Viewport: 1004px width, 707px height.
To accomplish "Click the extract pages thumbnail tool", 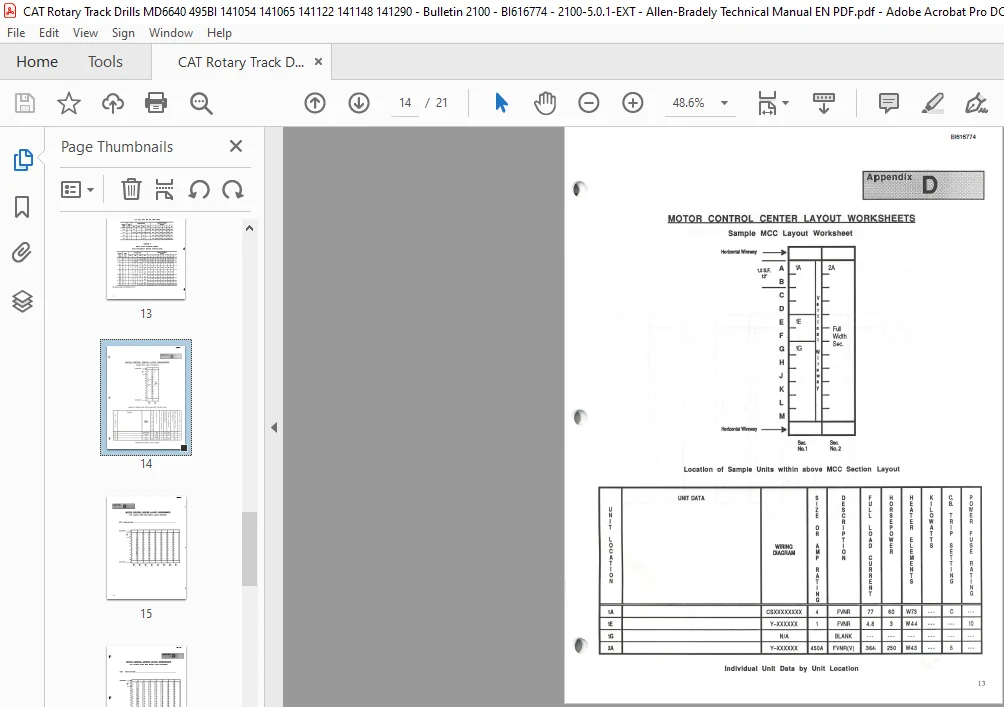I will (x=165, y=190).
